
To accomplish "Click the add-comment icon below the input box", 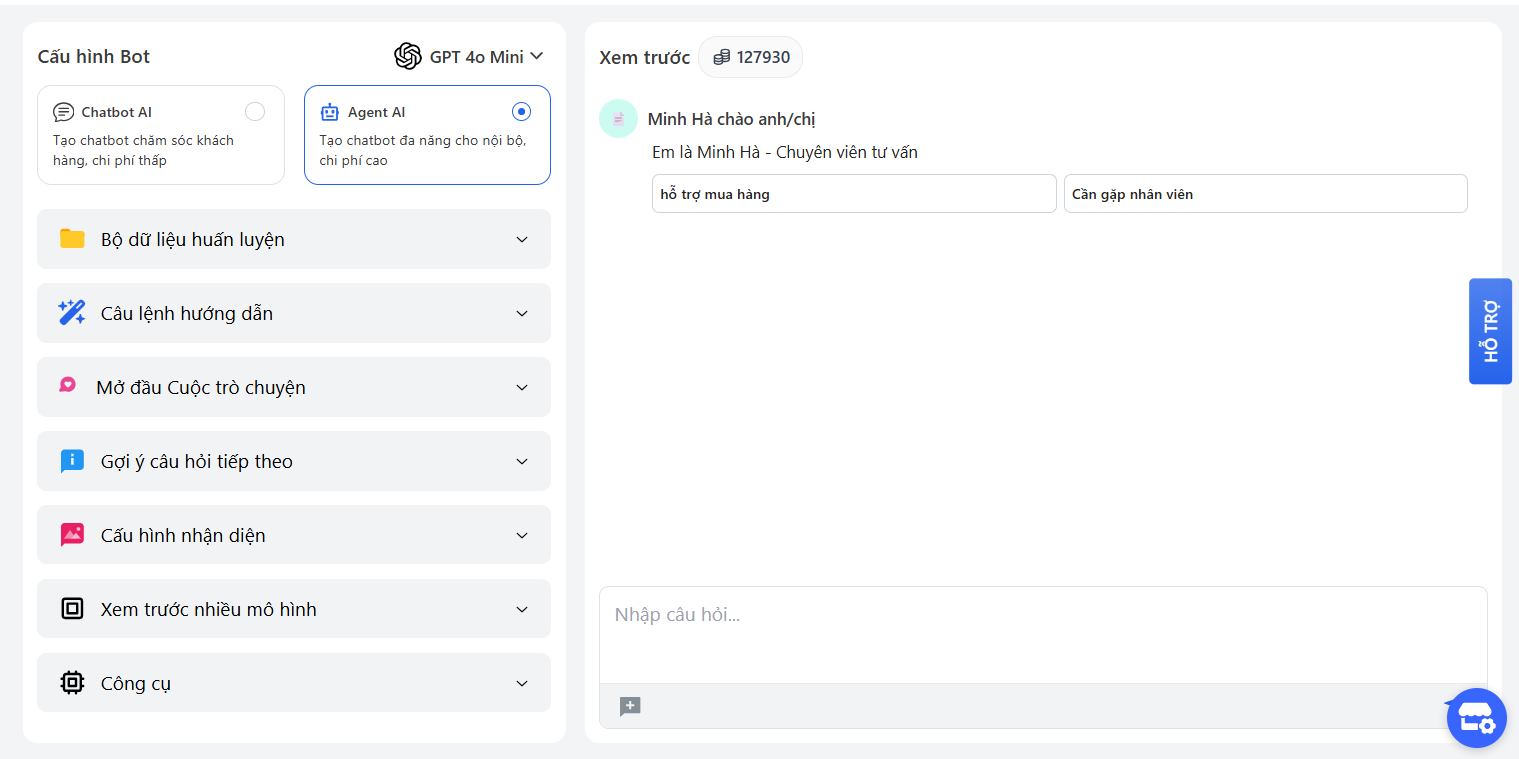I will click(630, 707).
